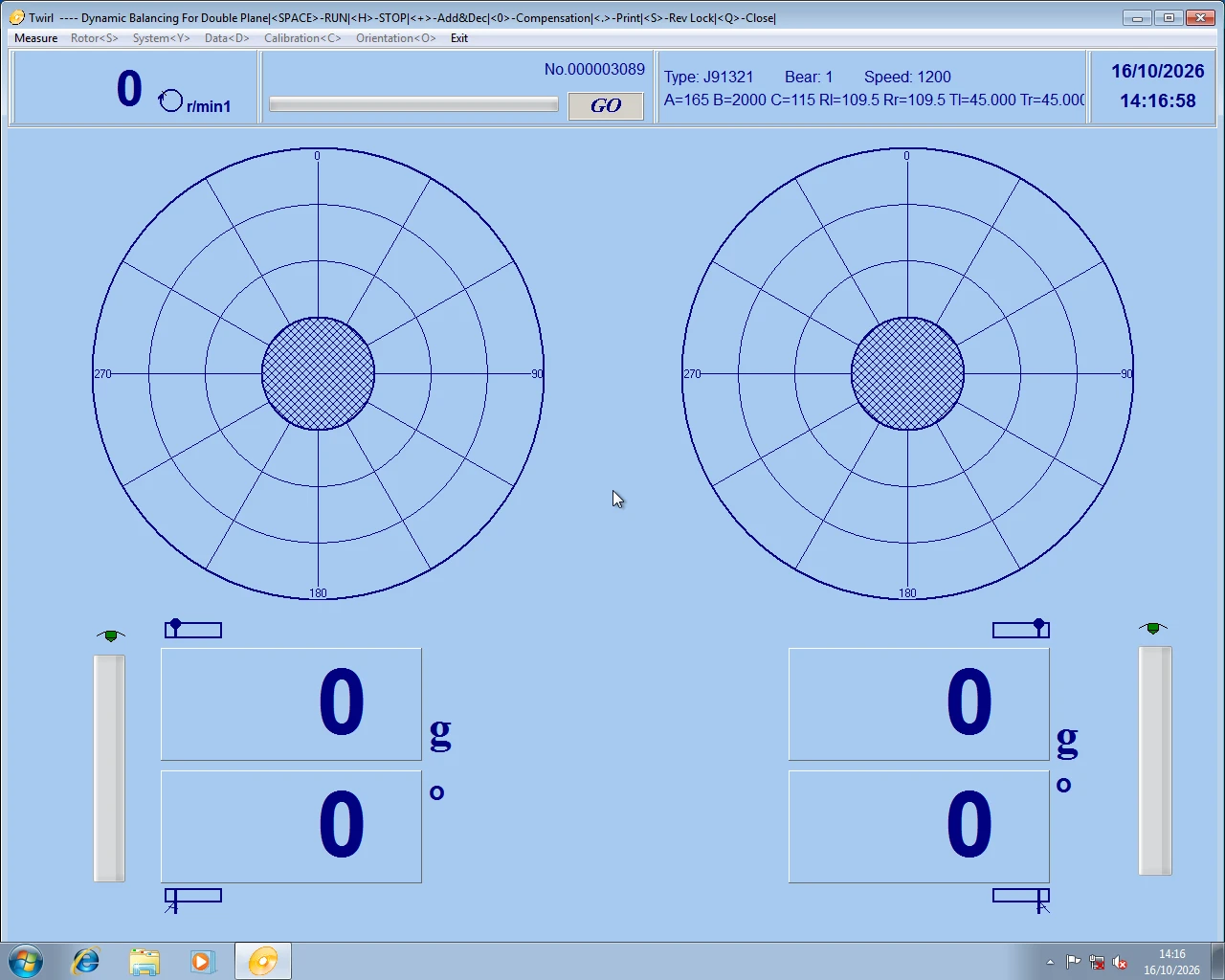The height and width of the screenshot is (980, 1225).
Task: Open the Windows Start menu
Action: coord(26,961)
